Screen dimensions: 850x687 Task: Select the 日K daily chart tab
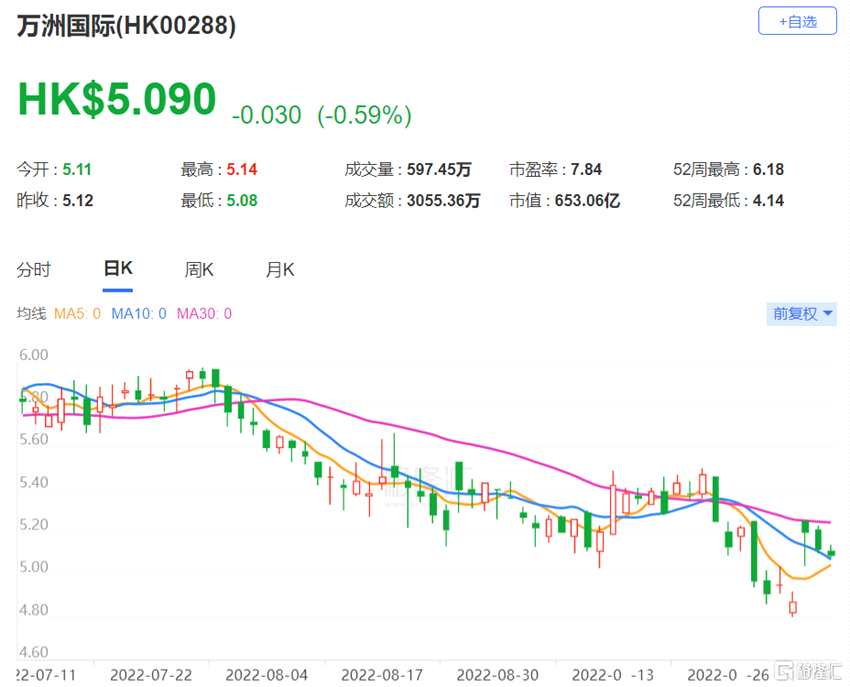point(118,268)
